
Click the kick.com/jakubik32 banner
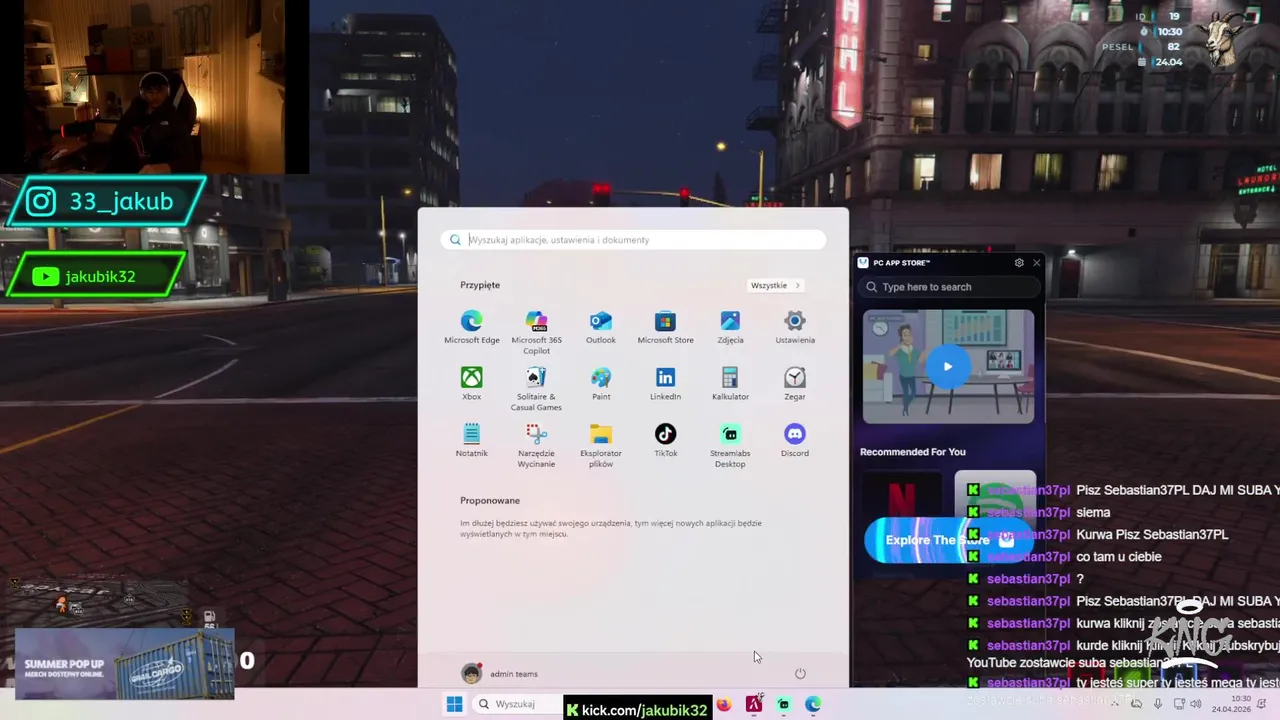tap(637, 709)
